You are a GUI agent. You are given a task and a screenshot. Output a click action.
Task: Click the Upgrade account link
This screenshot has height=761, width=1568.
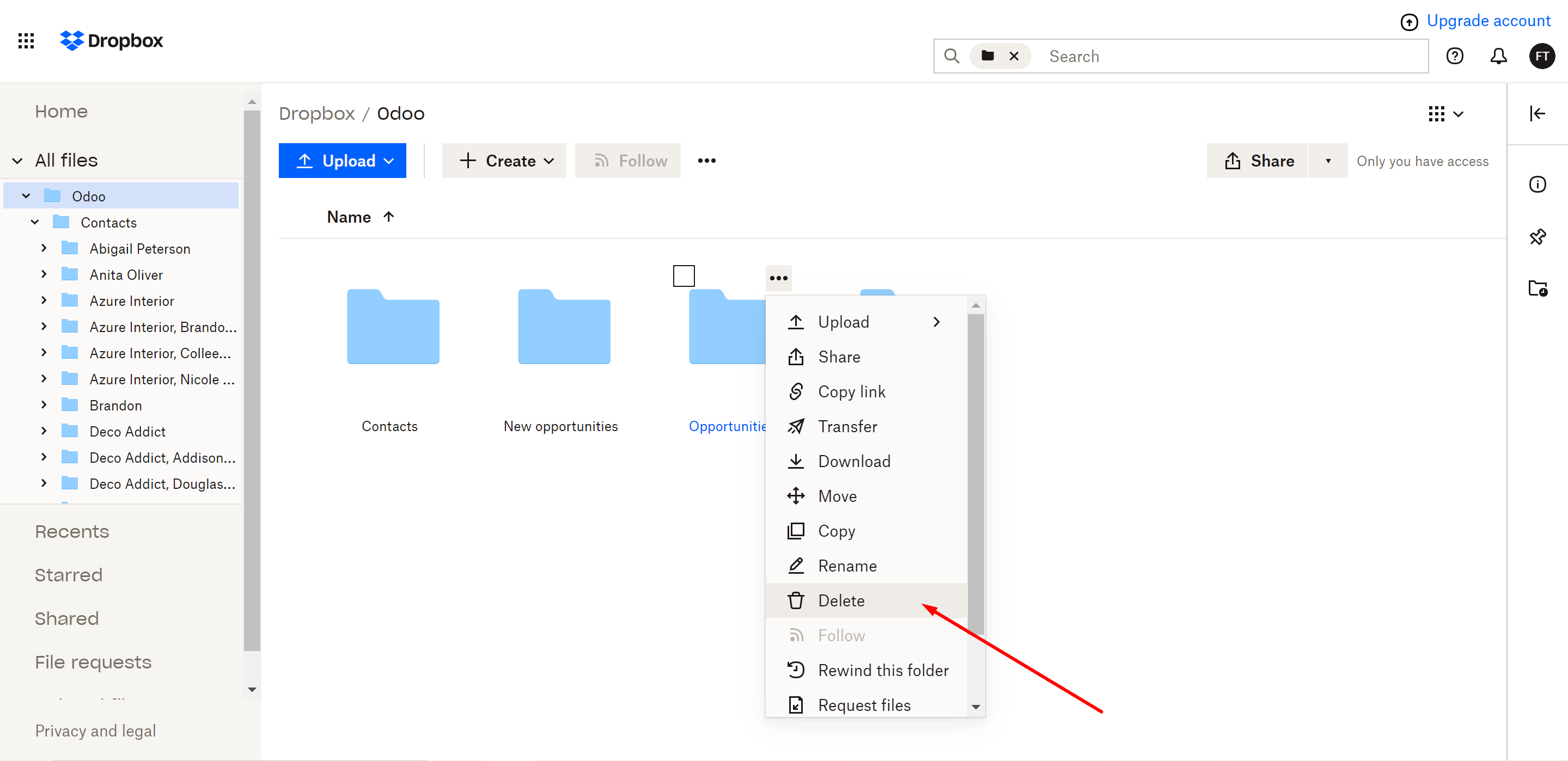click(1488, 21)
